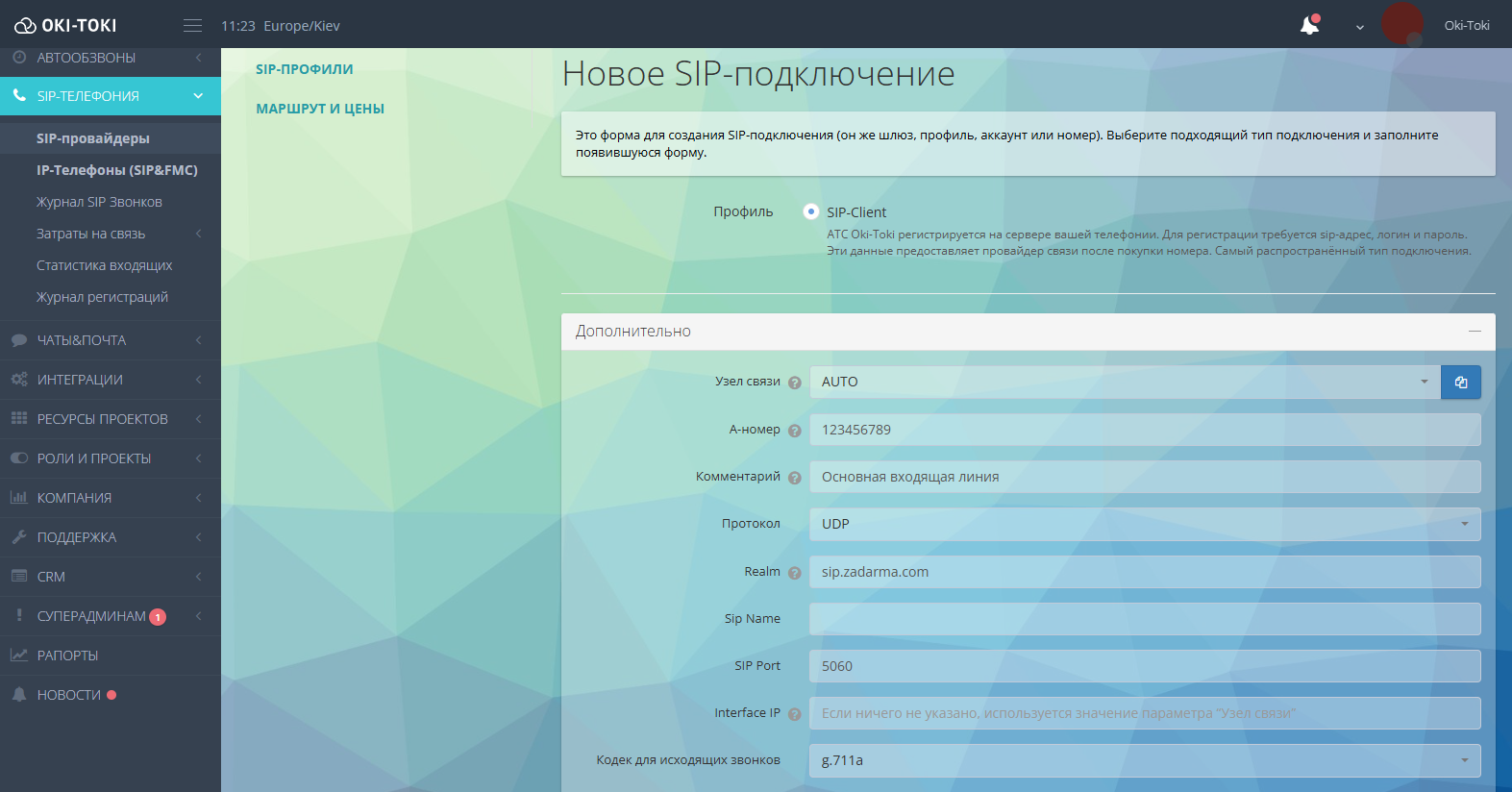
Task: Open the user avatar menu
Action: click(1402, 24)
